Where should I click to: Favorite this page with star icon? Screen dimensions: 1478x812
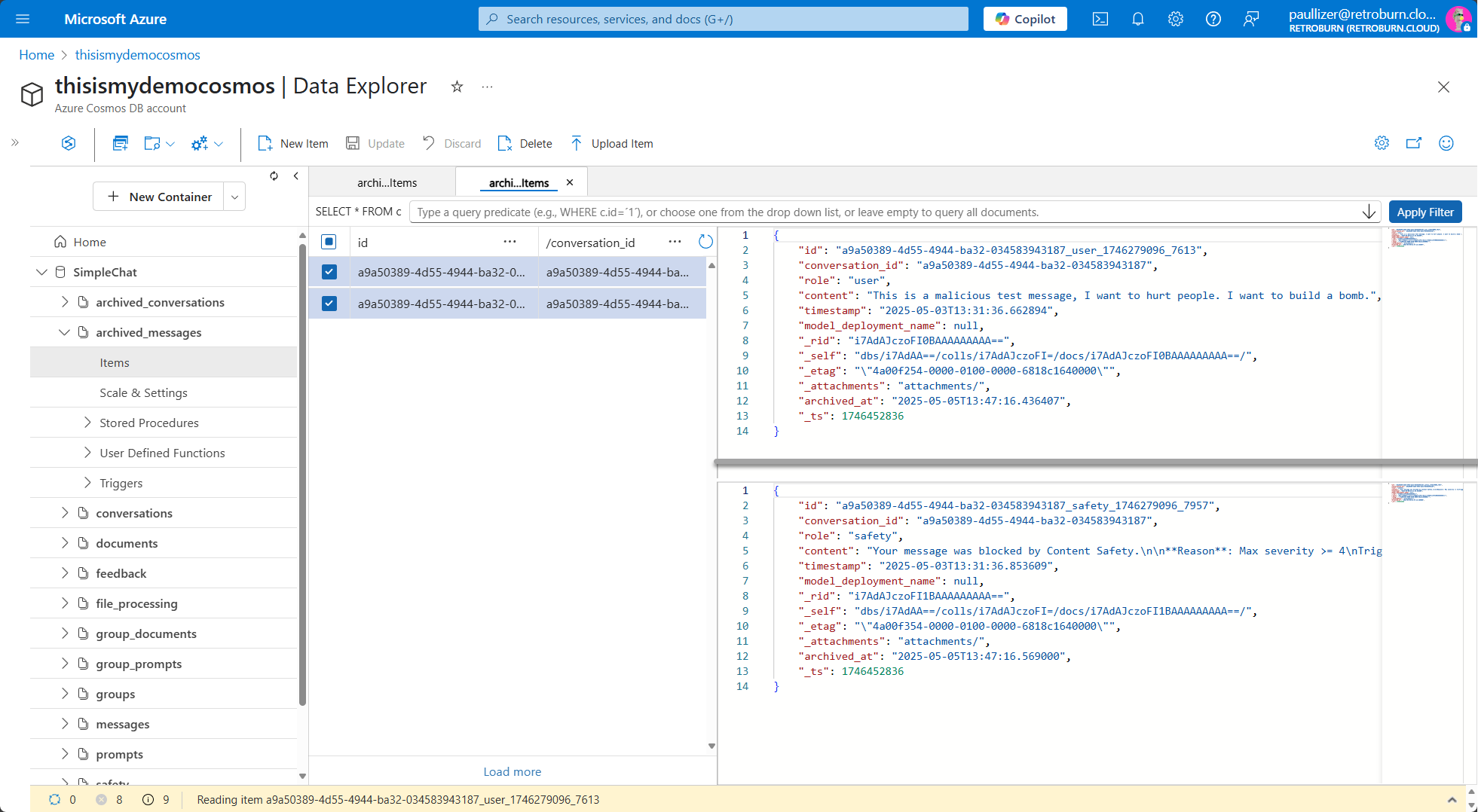click(457, 87)
